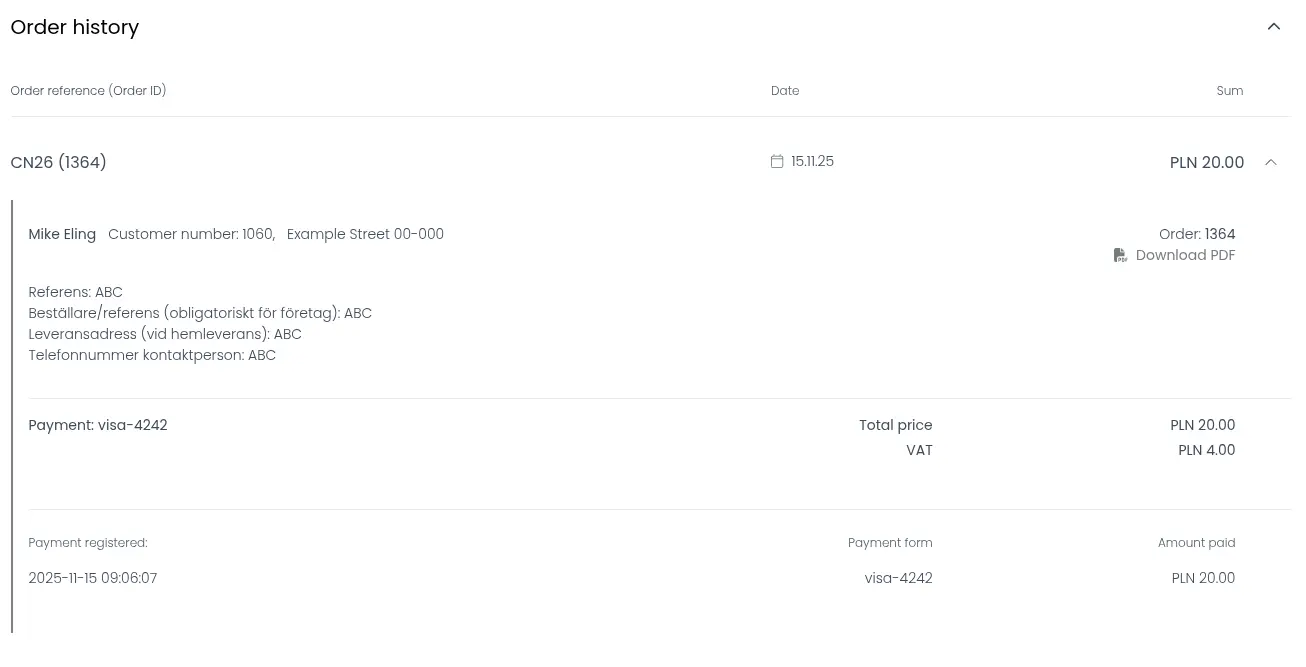Image resolution: width=1306 pixels, height=667 pixels.
Task: Collapse the expanded CN26 (1364) order details
Action: [1270, 161]
